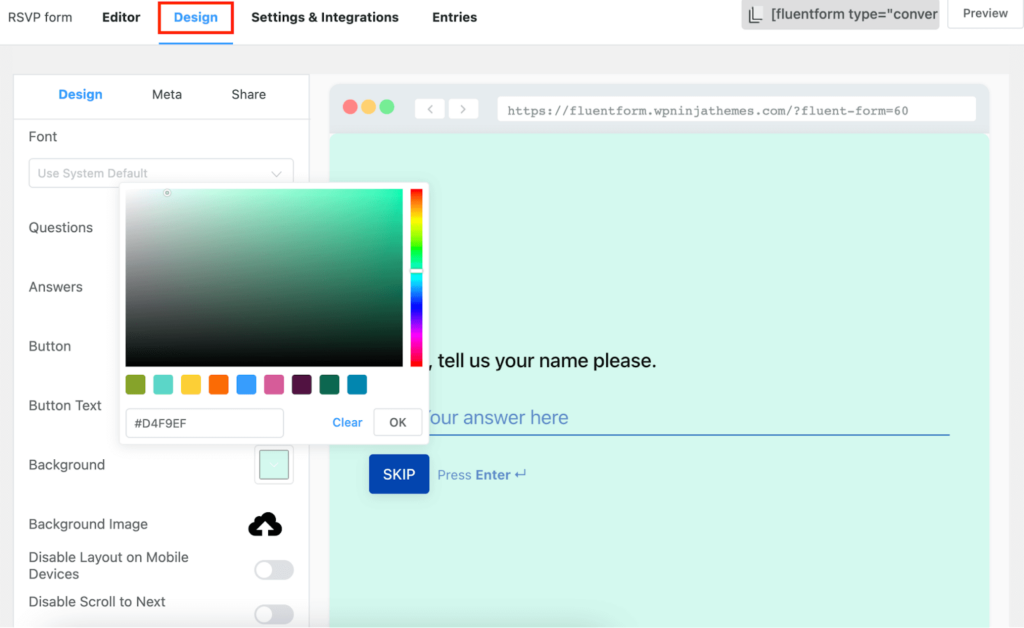Click the copy shortcode icon

(758, 13)
